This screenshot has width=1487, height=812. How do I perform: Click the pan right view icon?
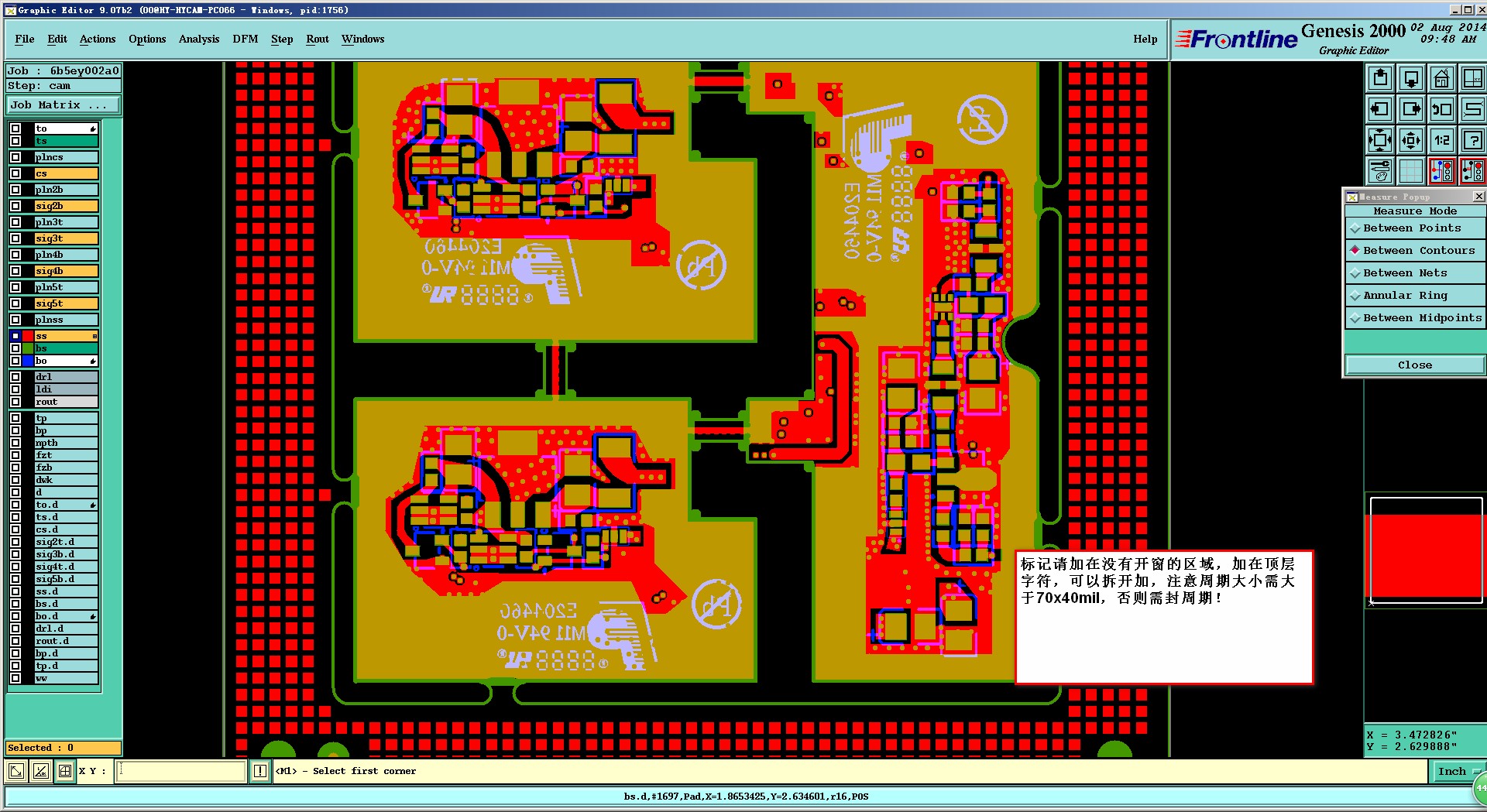1411,109
